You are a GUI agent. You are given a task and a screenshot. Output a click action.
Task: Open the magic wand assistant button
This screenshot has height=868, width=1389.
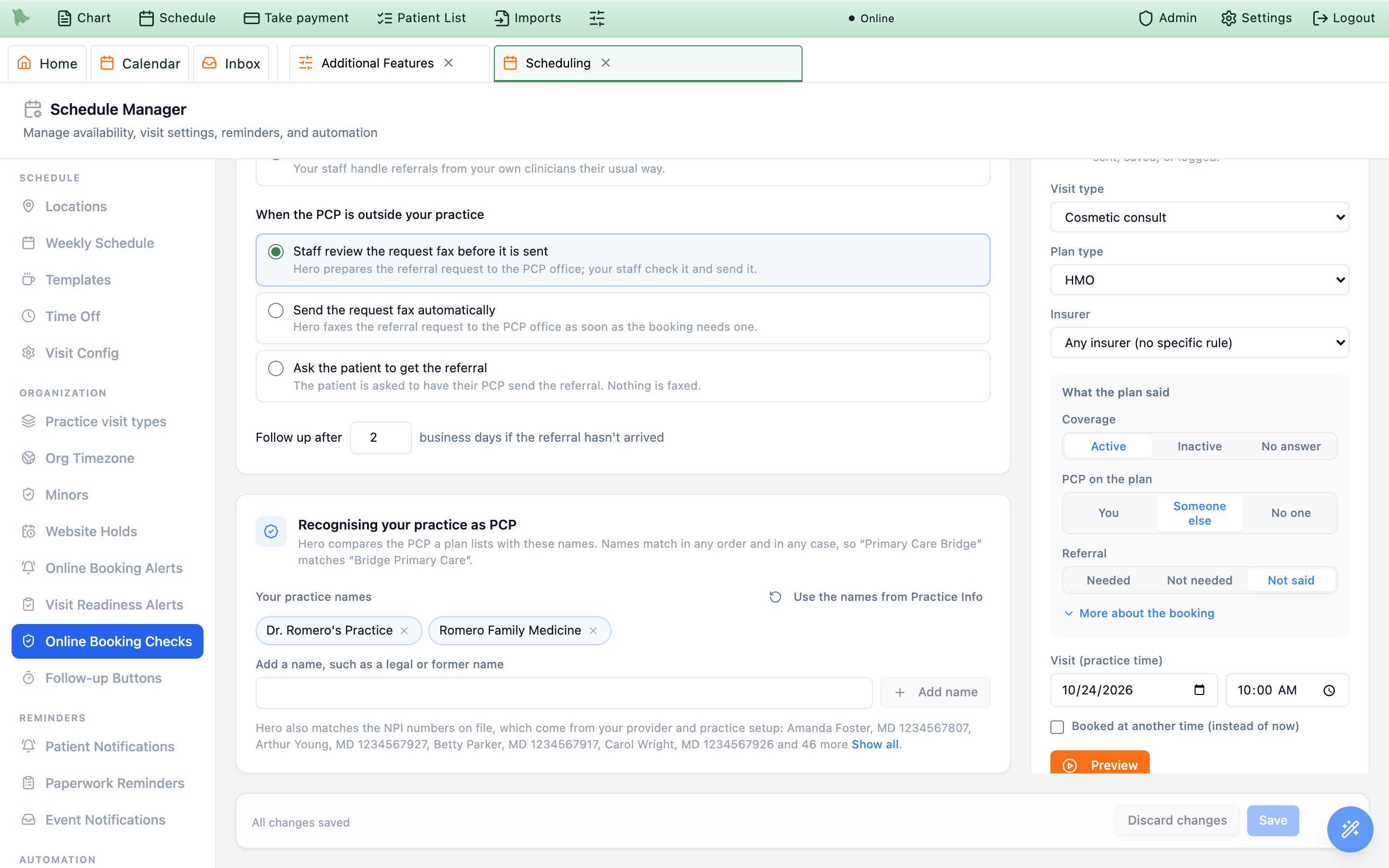pyautogui.click(x=1350, y=829)
